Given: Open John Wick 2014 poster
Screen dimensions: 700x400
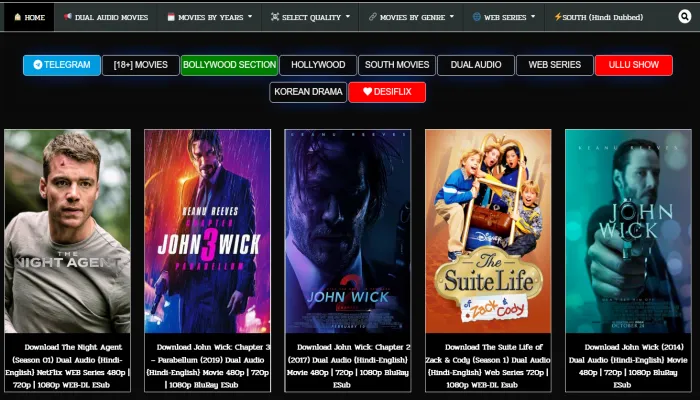Looking at the screenshot, I should pyautogui.click(x=628, y=231).
